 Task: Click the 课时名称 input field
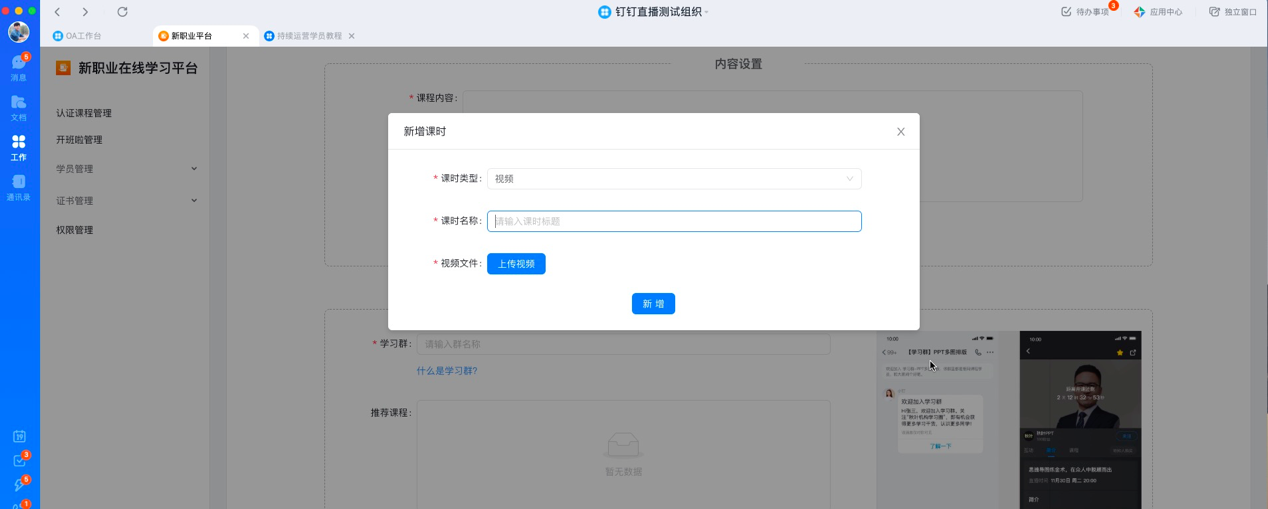click(673, 221)
